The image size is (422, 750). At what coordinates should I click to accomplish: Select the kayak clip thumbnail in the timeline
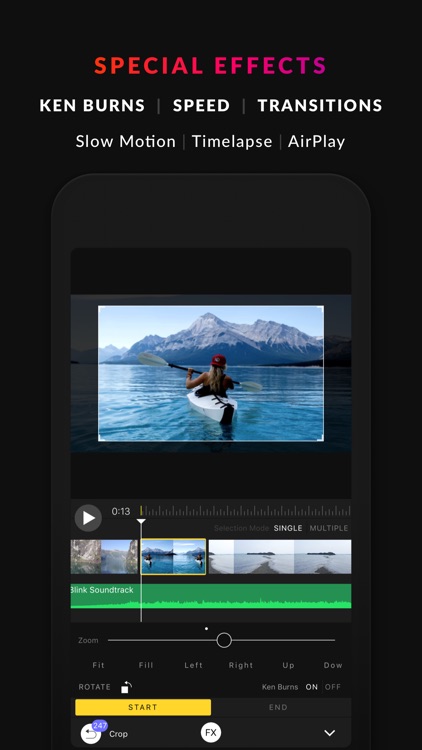(x=173, y=557)
